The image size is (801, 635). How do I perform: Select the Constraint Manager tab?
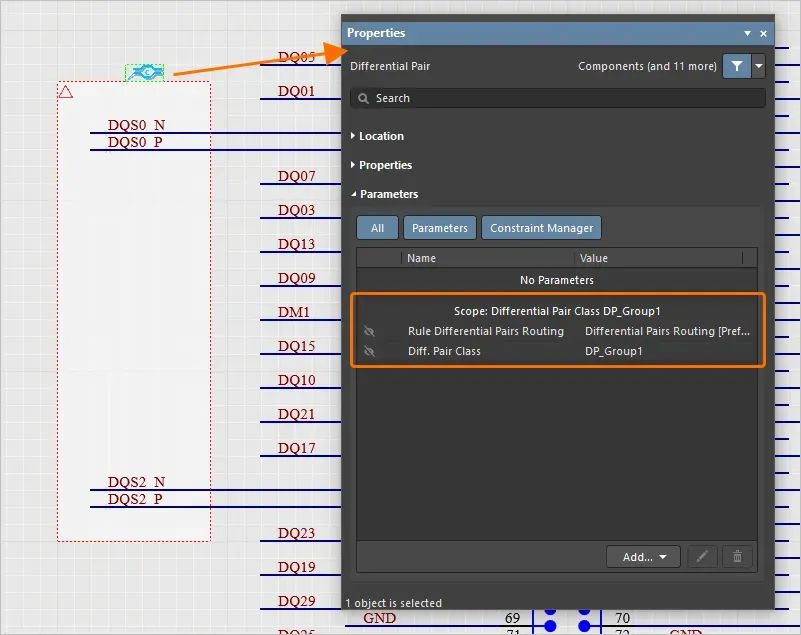click(x=541, y=228)
